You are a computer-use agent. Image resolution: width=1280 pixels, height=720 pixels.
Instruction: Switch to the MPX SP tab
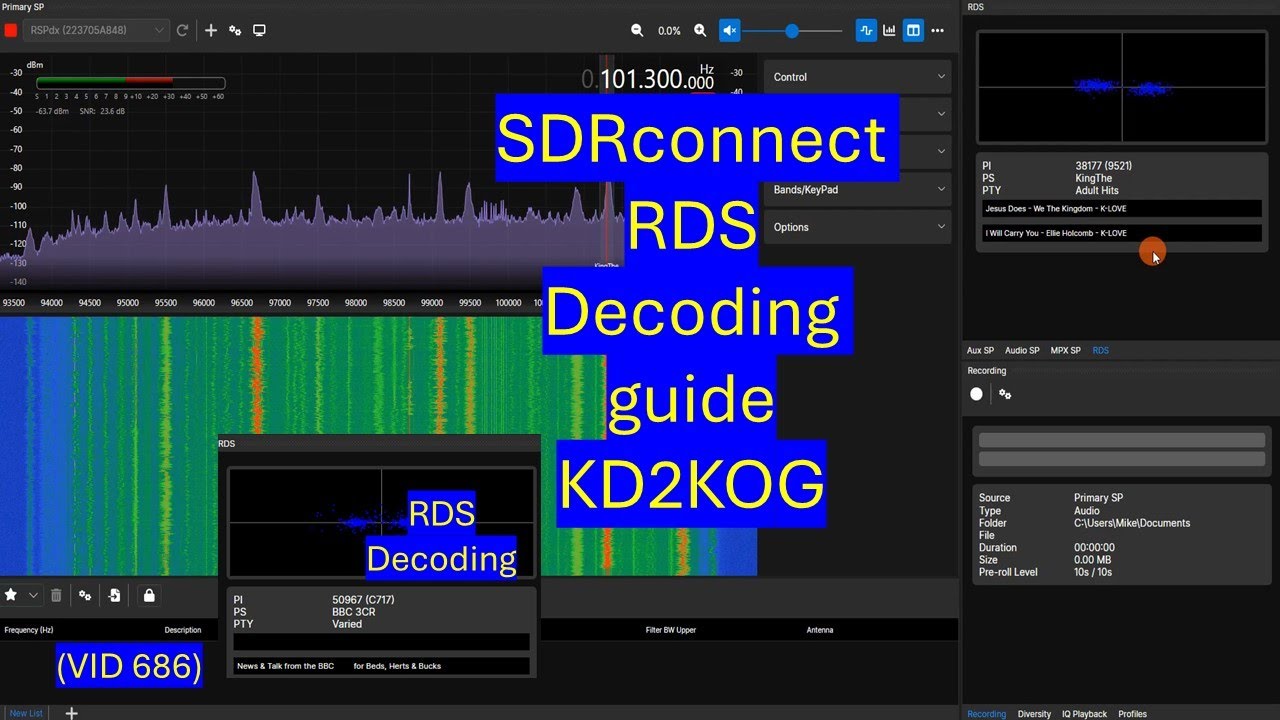pyautogui.click(x=1065, y=351)
